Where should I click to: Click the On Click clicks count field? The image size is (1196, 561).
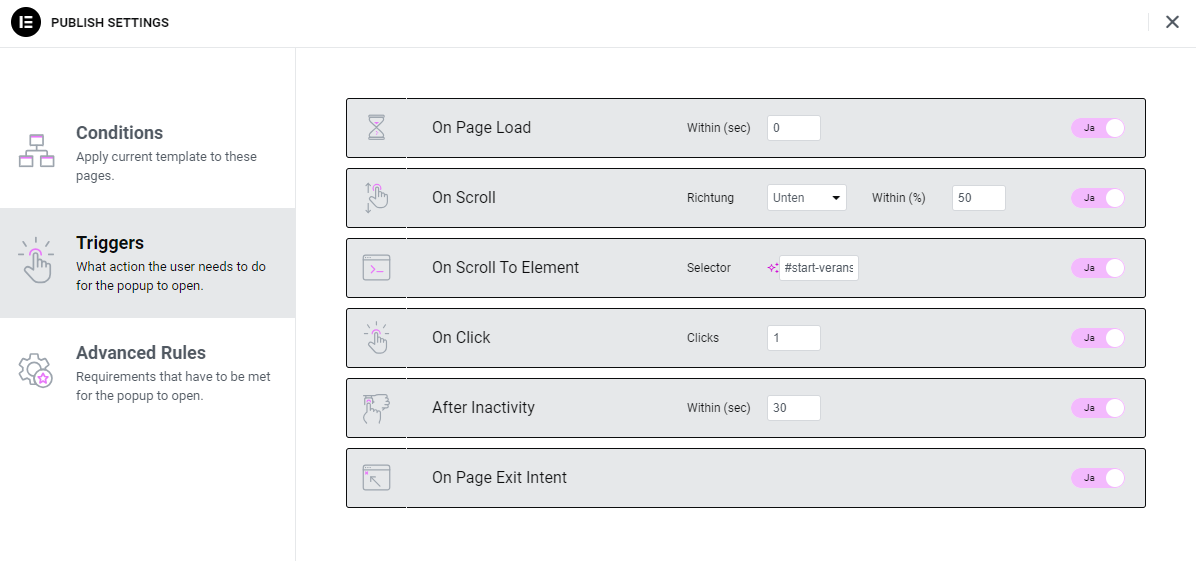point(793,338)
